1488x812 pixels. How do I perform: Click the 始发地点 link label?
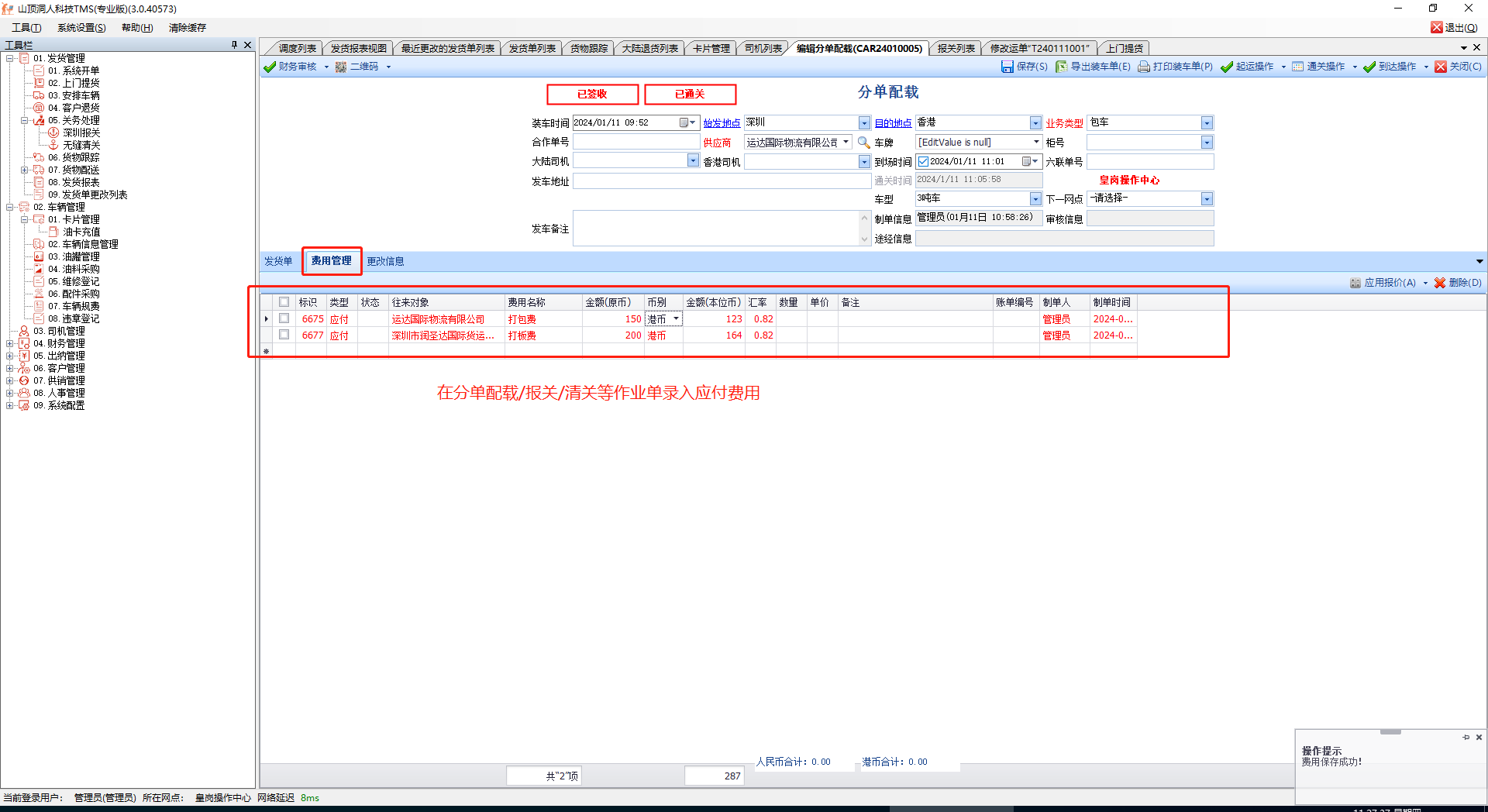point(722,123)
